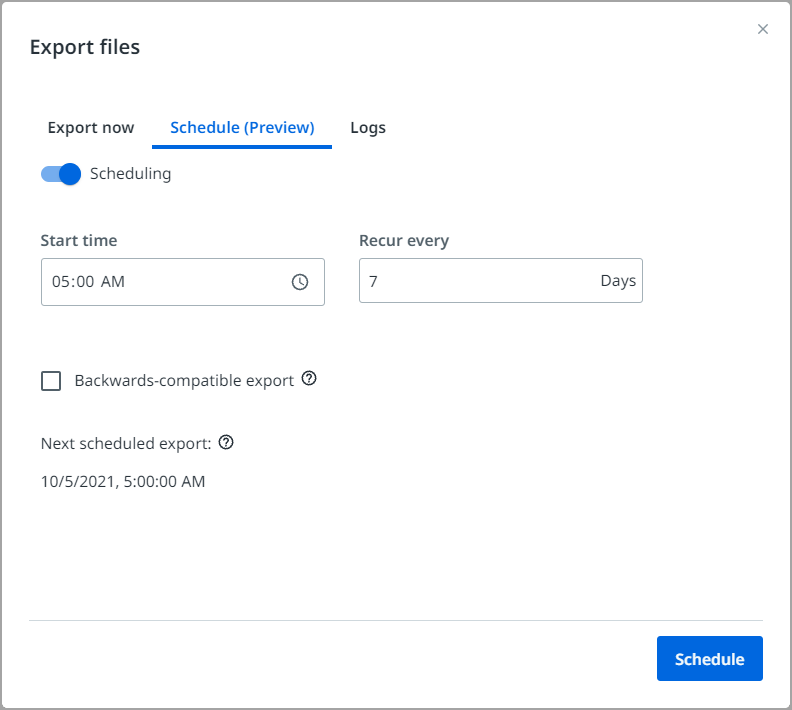
Task: Click the Backwards-compatible export label text
Action: 184,381
